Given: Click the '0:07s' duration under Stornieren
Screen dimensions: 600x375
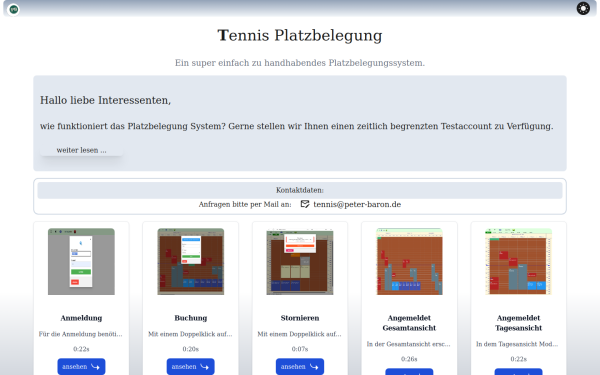Looking at the screenshot, I should tap(300, 349).
